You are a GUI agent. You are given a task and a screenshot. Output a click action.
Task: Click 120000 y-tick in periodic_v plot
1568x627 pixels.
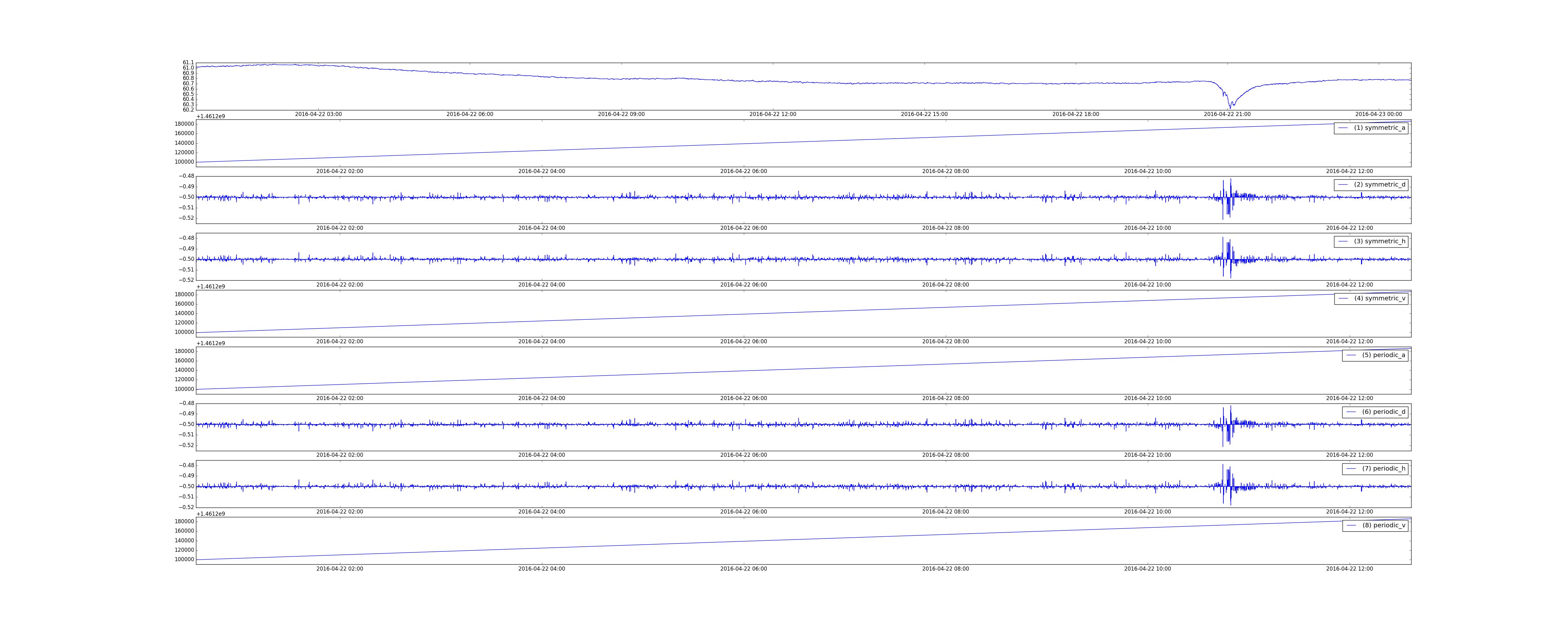click(x=184, y=550)
